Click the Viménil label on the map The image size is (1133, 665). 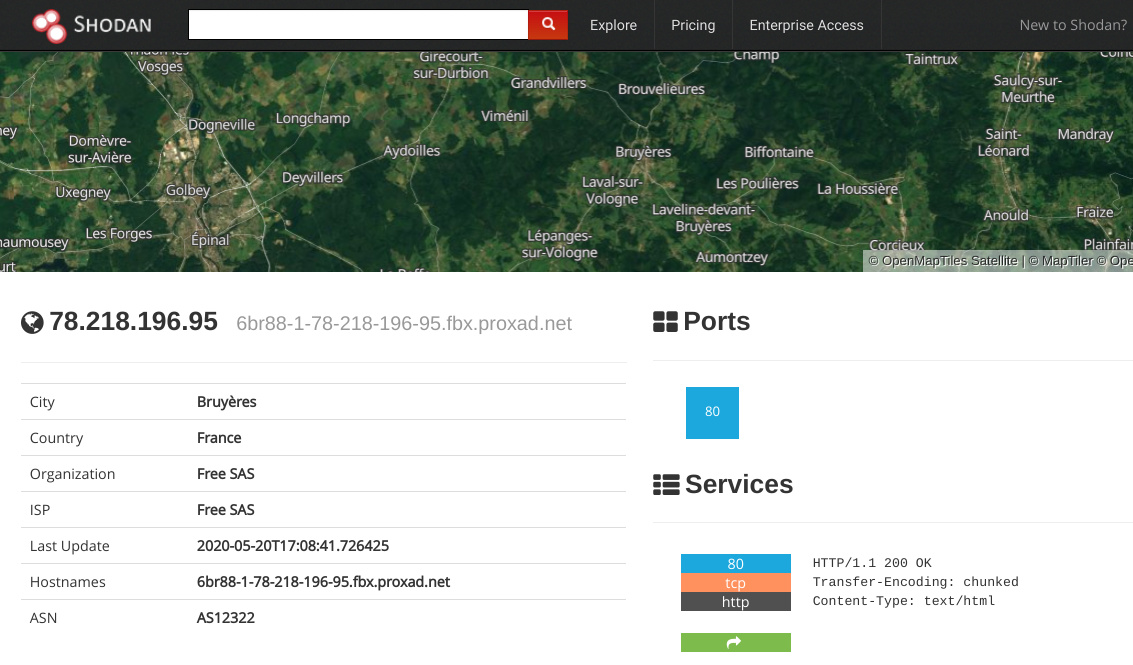click(x=505, y=116)
